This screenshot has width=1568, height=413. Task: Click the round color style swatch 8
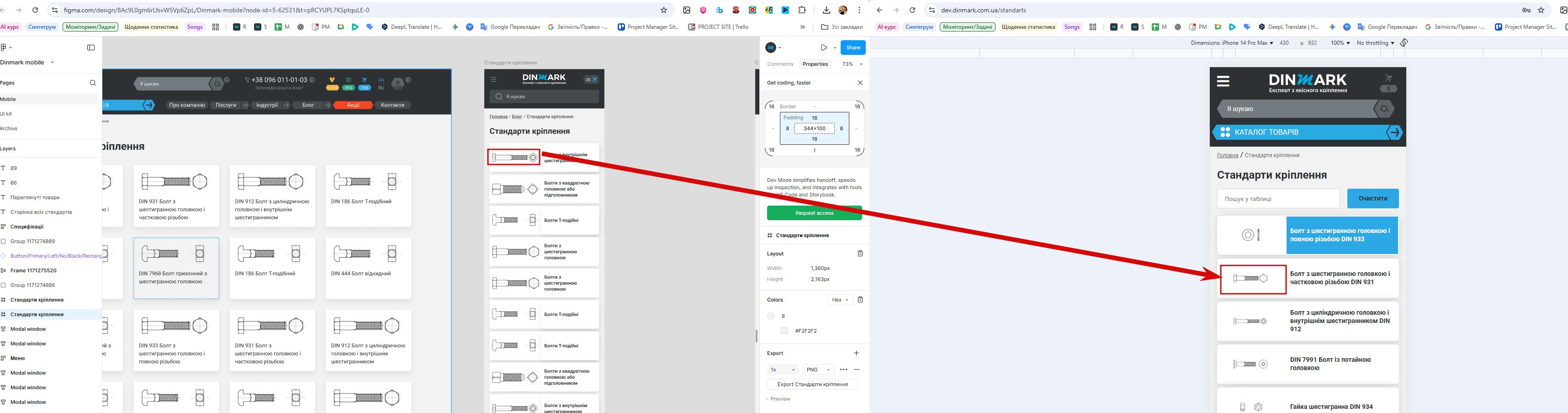771,316
